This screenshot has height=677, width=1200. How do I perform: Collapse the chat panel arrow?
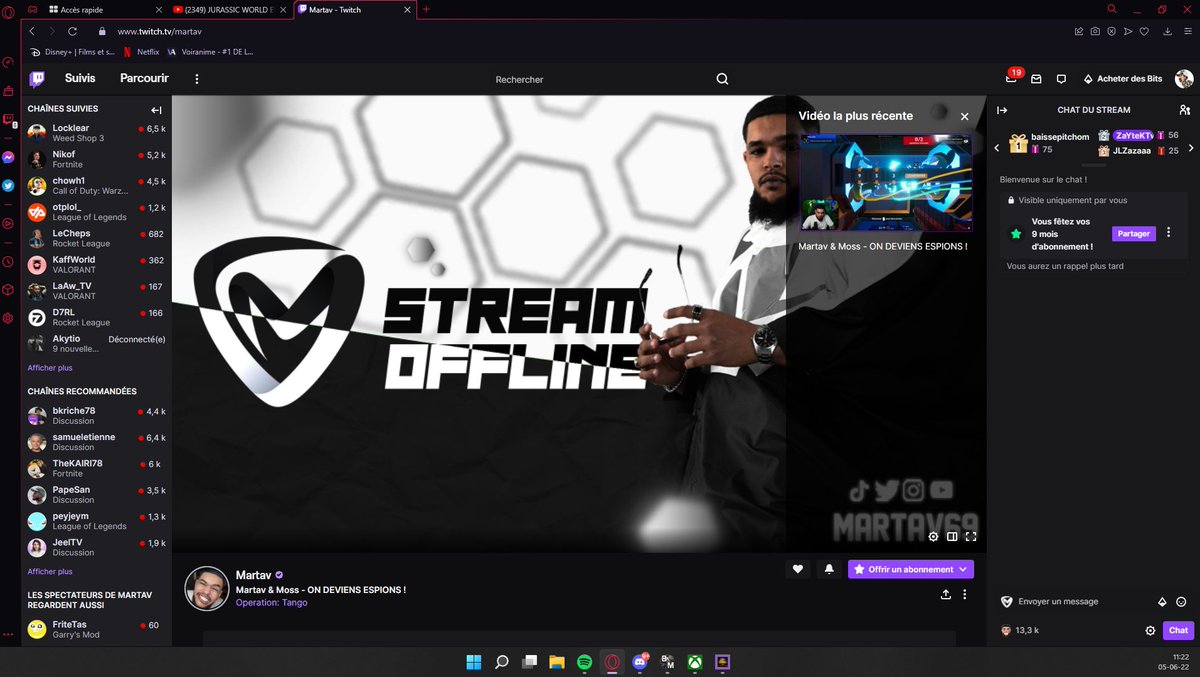tap(1002, 110)
